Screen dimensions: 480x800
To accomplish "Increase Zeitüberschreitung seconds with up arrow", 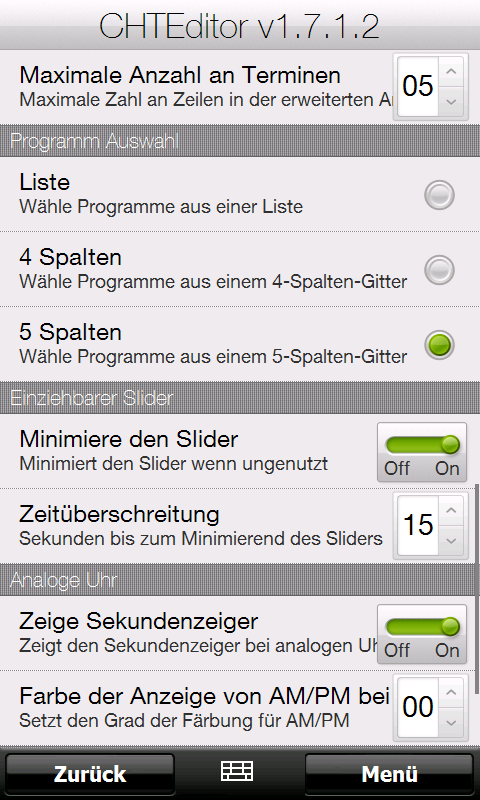I will click(x=451, y=510).
